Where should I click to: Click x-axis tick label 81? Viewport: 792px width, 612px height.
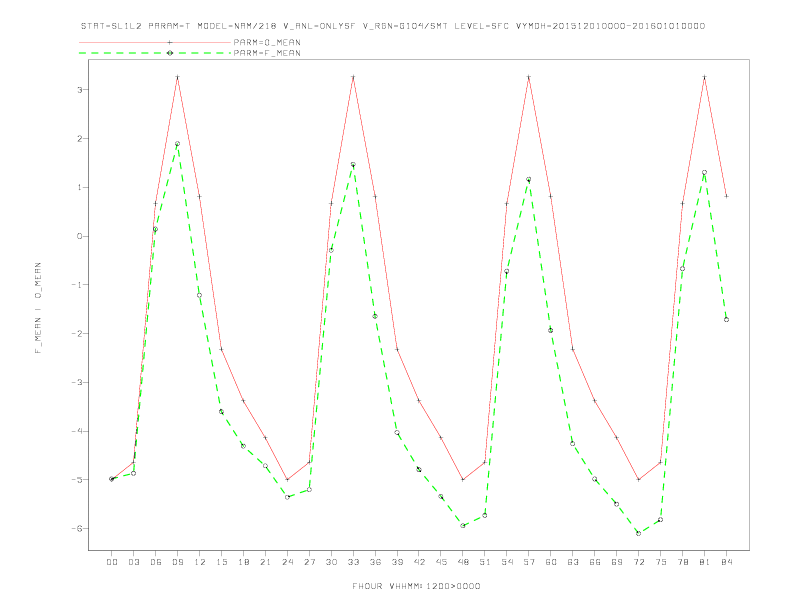click(x=704, y=562)
